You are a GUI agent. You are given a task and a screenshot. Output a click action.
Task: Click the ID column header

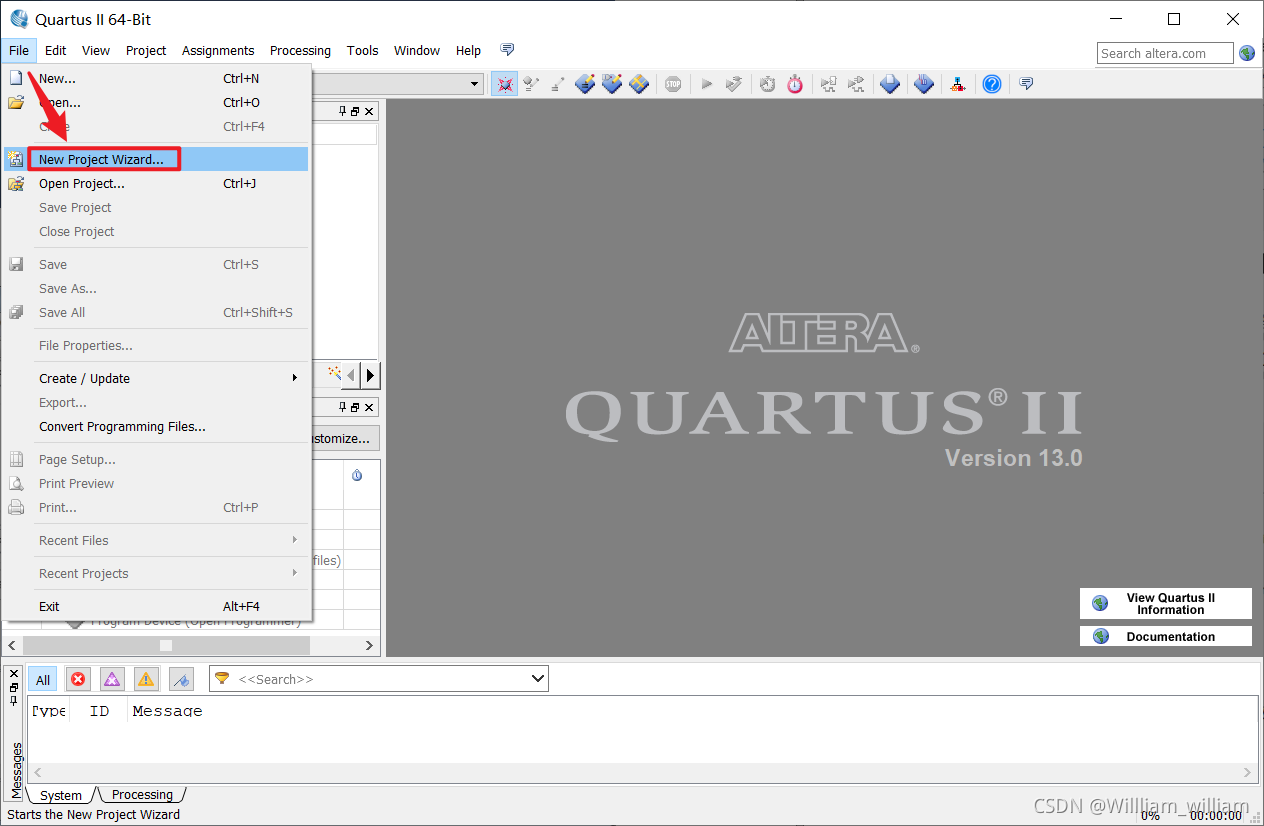[x=99, y=711]
